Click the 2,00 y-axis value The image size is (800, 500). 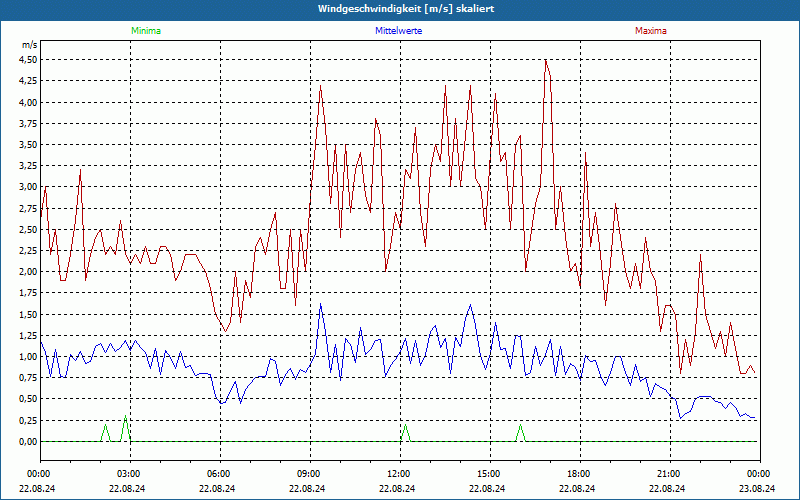28,272
